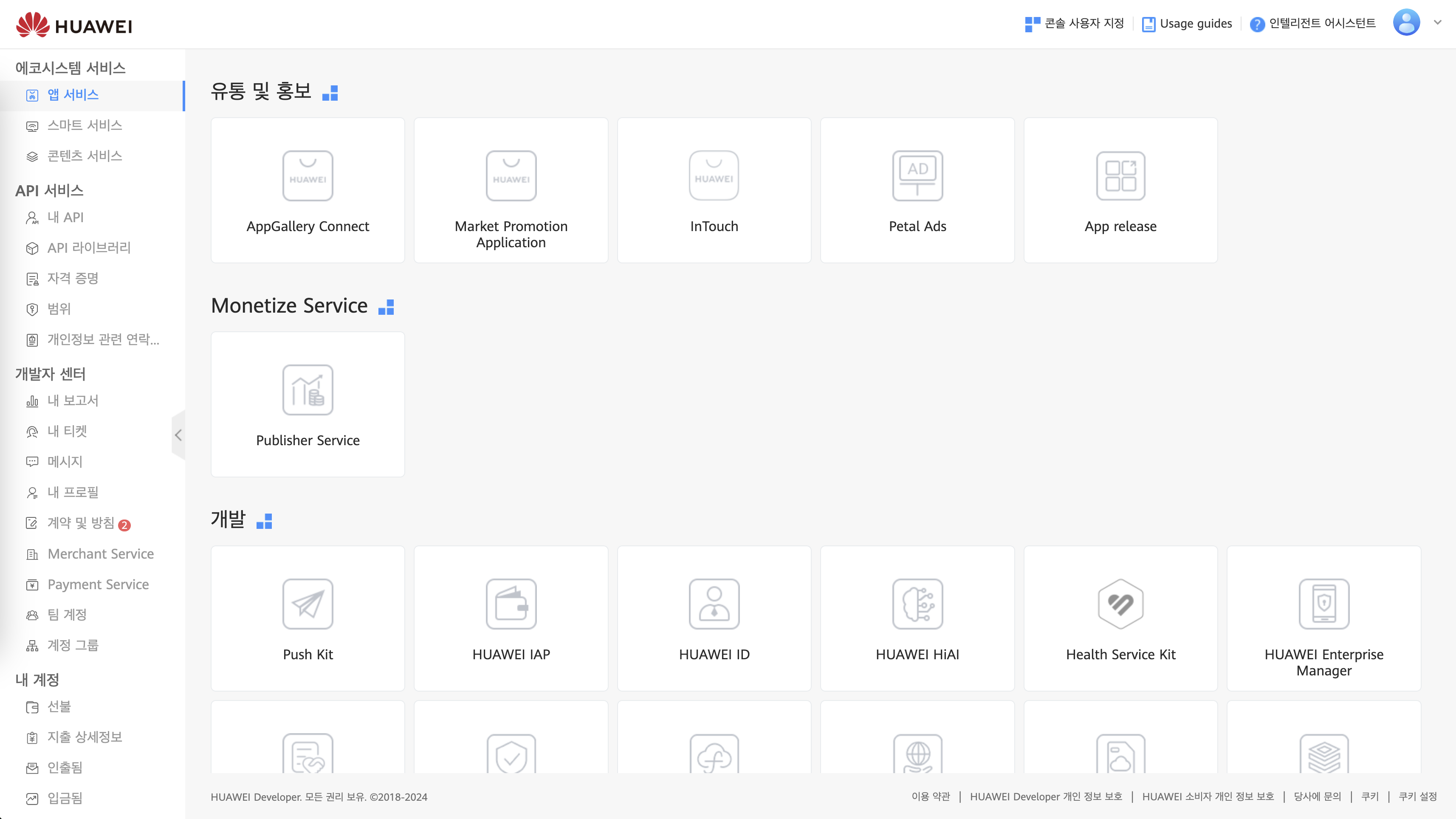Click customize squares icon beside Monetize Service
The height and width of the screenshot is (819, 1456).
point(386,307)
